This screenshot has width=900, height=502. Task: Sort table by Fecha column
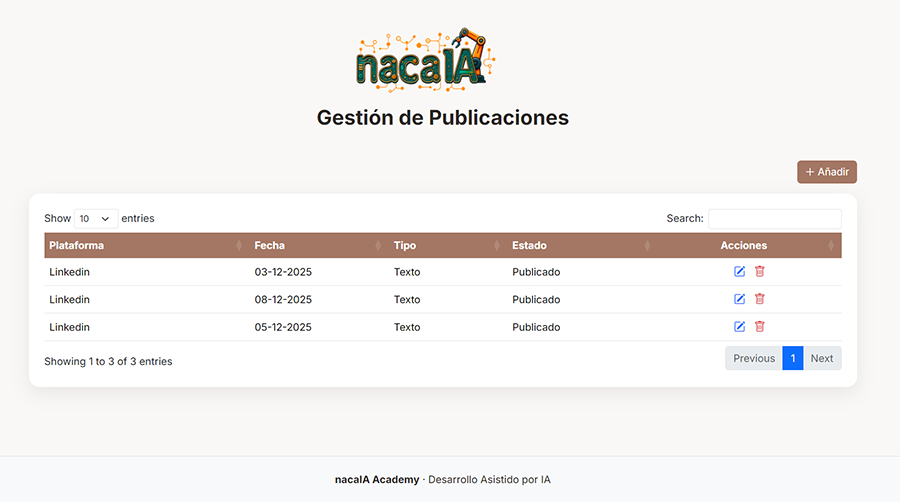tap(319, 246)
